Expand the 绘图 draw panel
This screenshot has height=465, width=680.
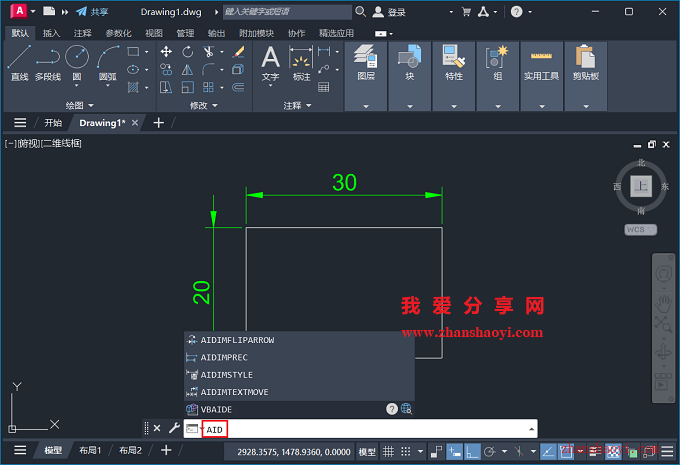[x=79, y=105]
